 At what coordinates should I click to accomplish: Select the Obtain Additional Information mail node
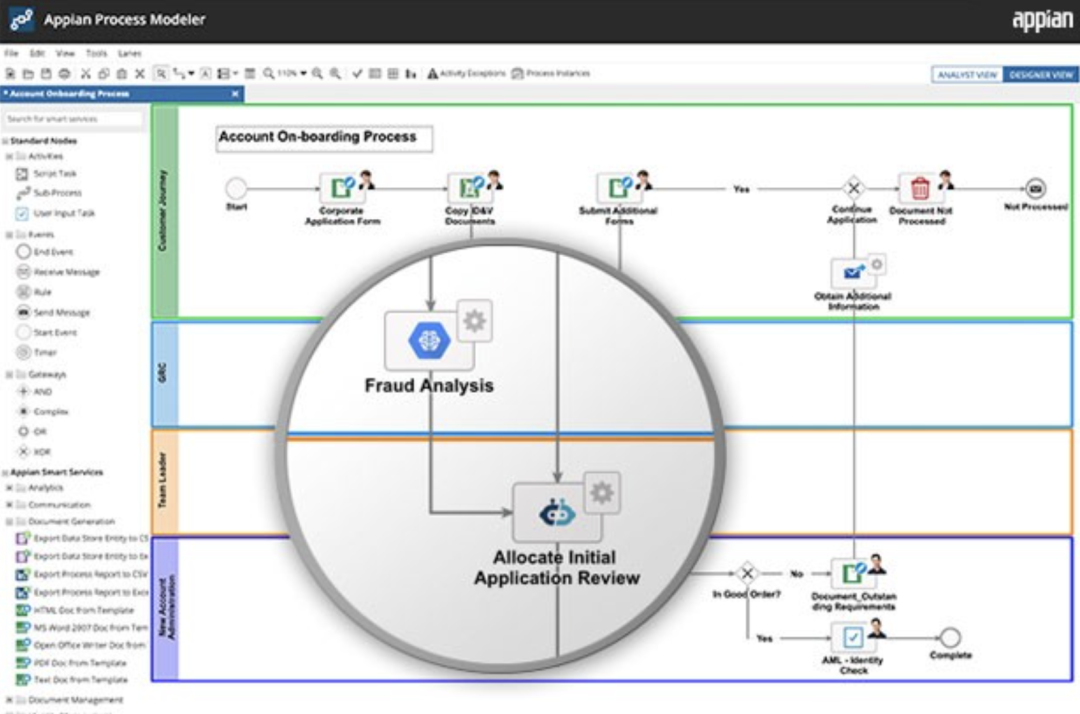[x=853, y=273]
